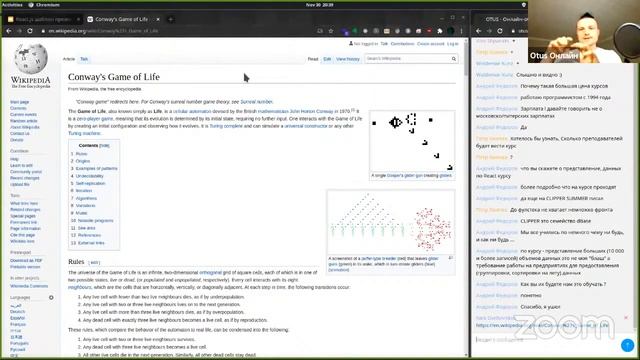Jump to Examples of patterns in contents
The width and height of the screenshot is (640, 360).
[97, 169]
